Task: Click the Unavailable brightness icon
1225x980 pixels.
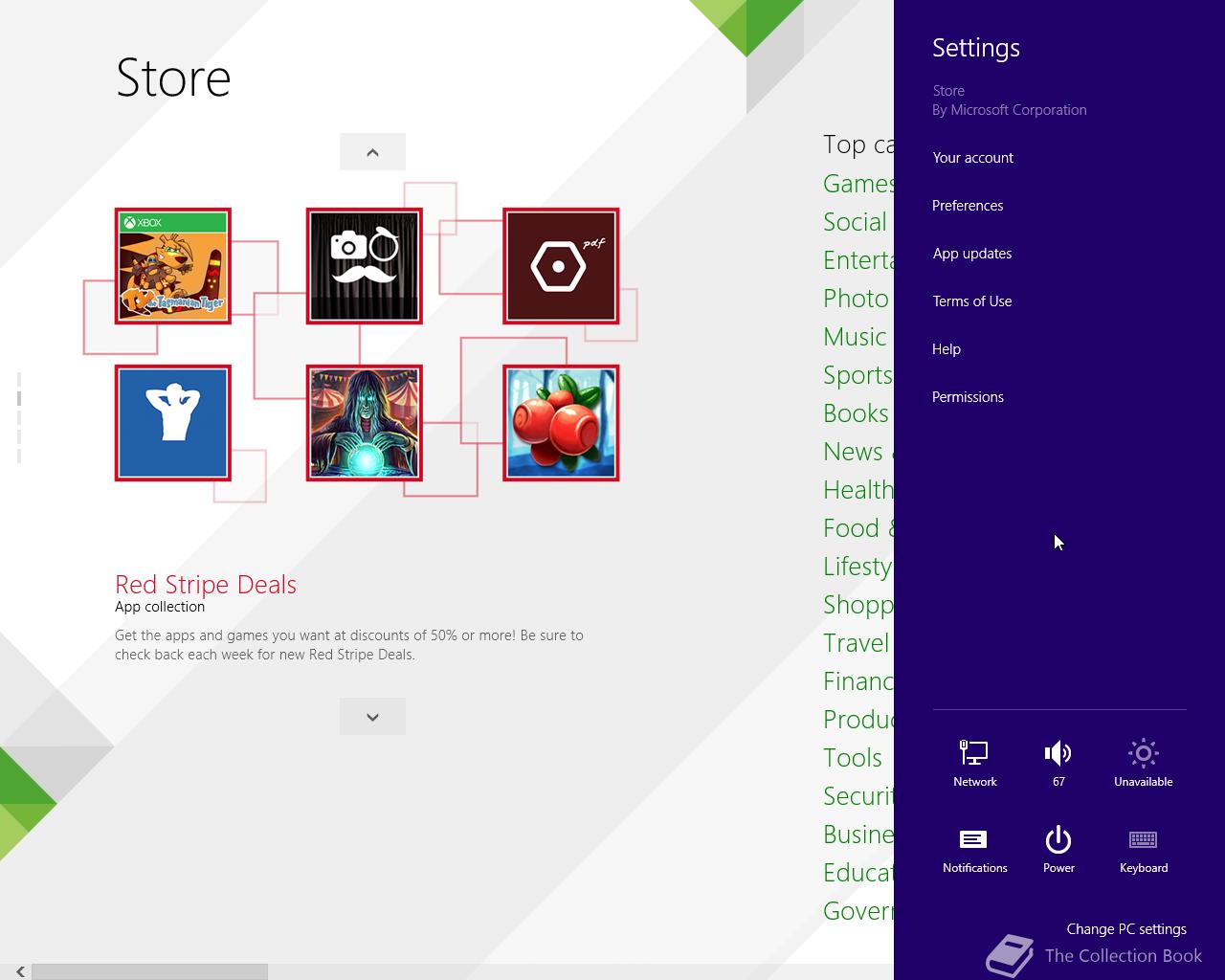Action: click(x=1143, y=763)
